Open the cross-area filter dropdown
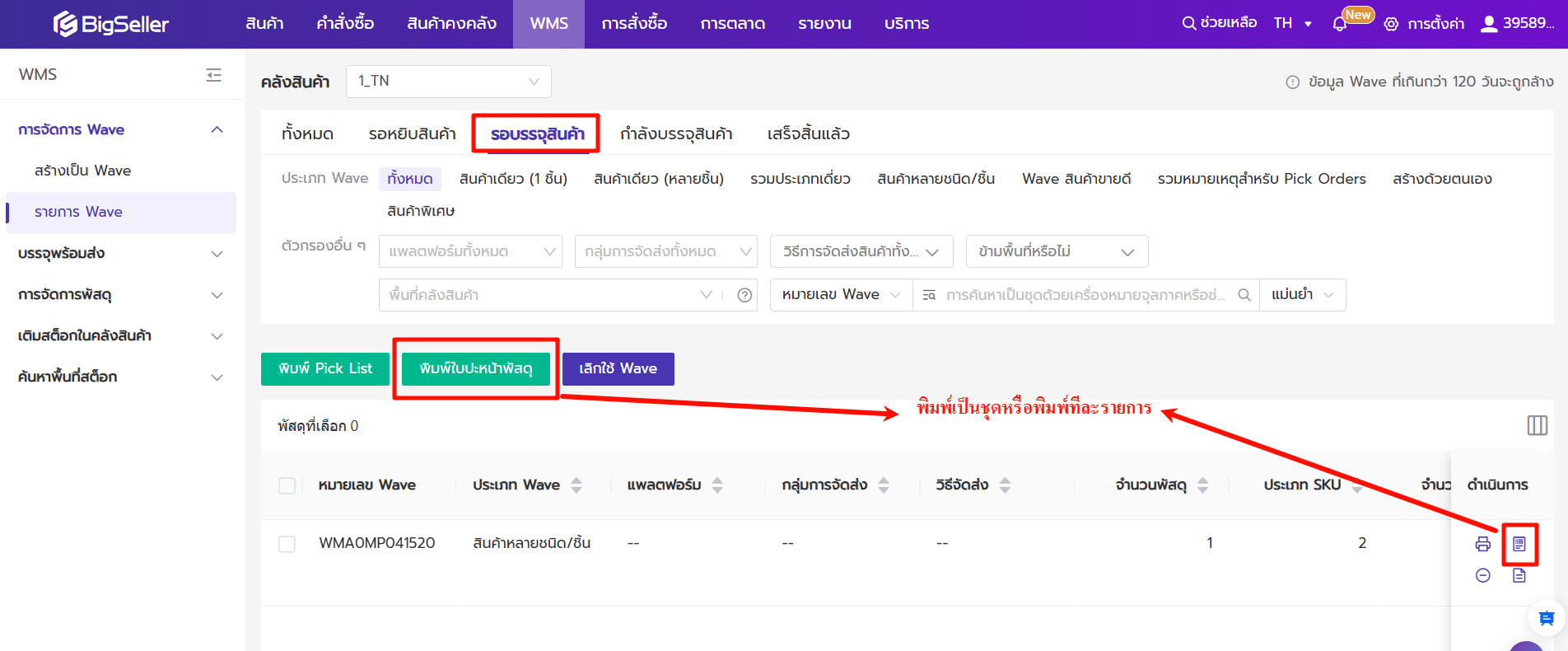The image size is (1568, 651). [1057, 251]
